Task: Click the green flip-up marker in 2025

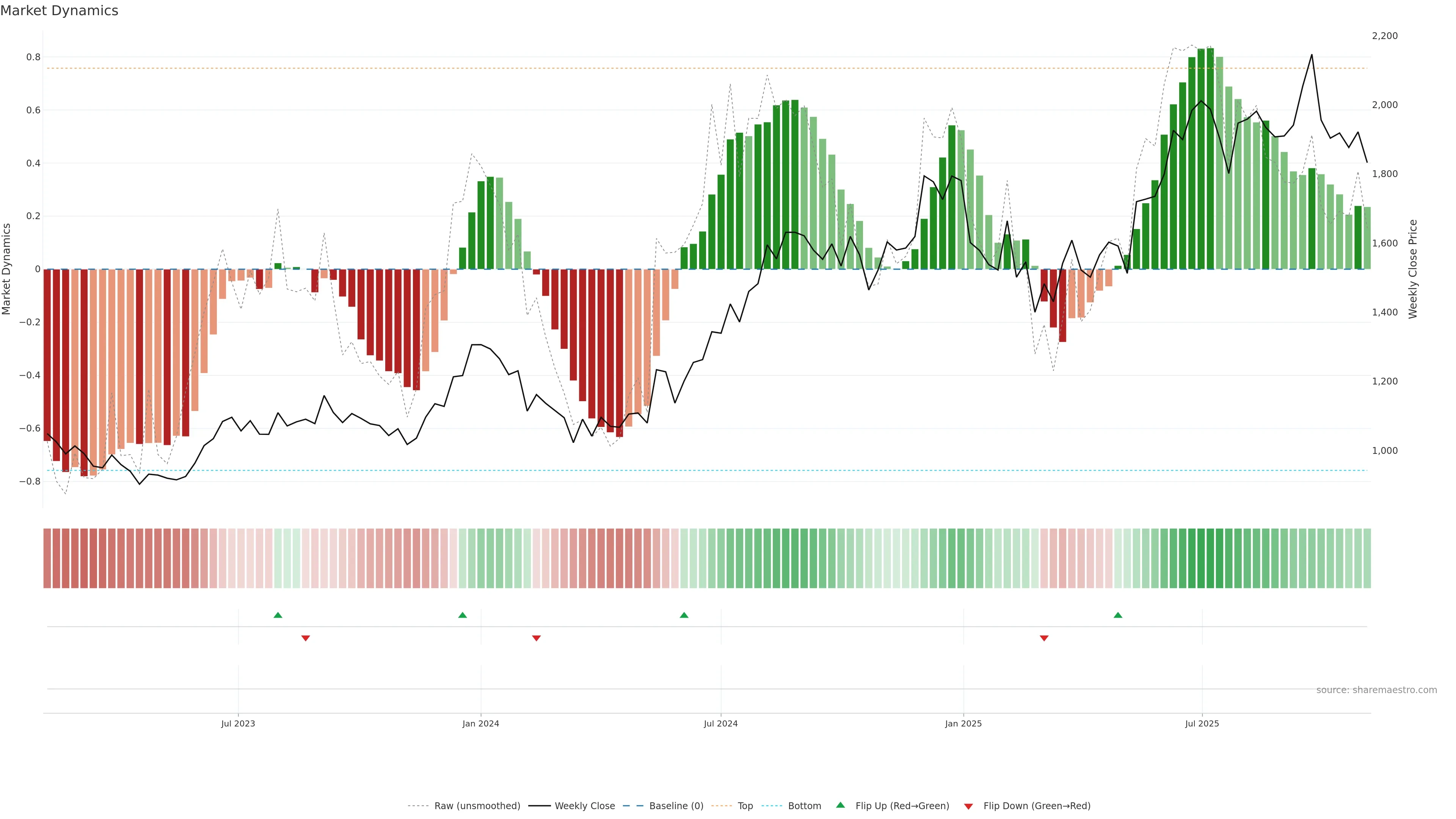Action: click(x=1117, y=615)
